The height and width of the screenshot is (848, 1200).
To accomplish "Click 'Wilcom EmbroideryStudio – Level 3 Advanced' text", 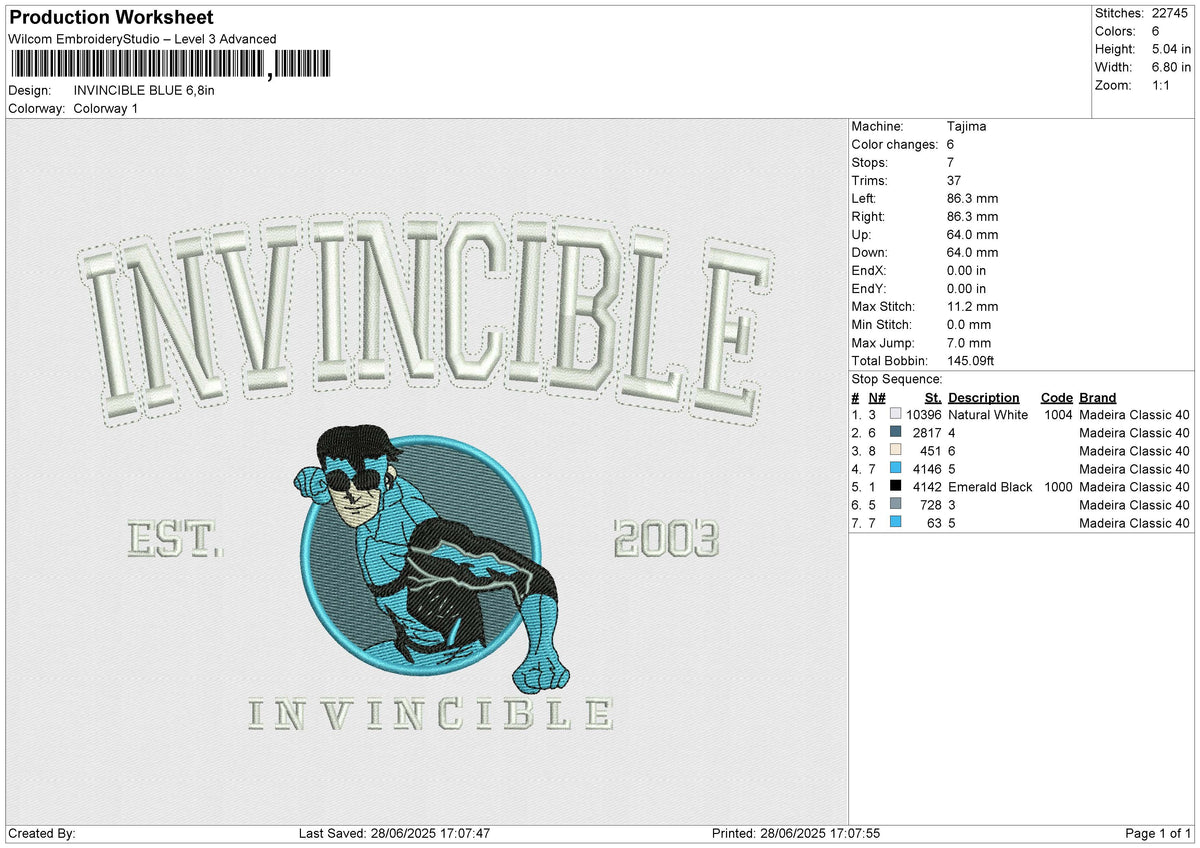I will click(142, 39).
